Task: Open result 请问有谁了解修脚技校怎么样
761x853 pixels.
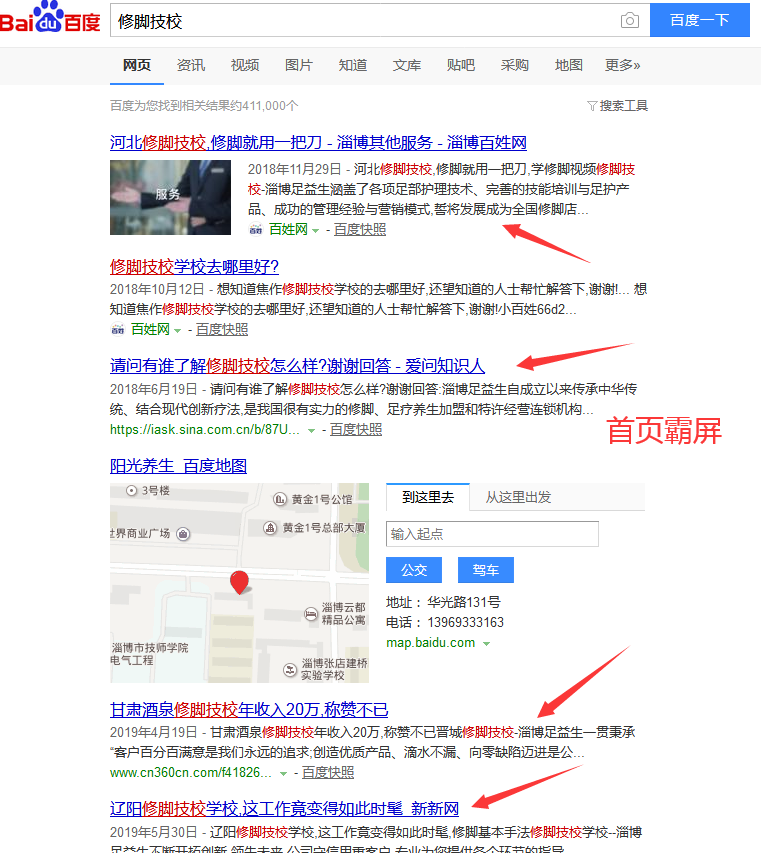Action: pyautogui.click(x=297, y=366)
